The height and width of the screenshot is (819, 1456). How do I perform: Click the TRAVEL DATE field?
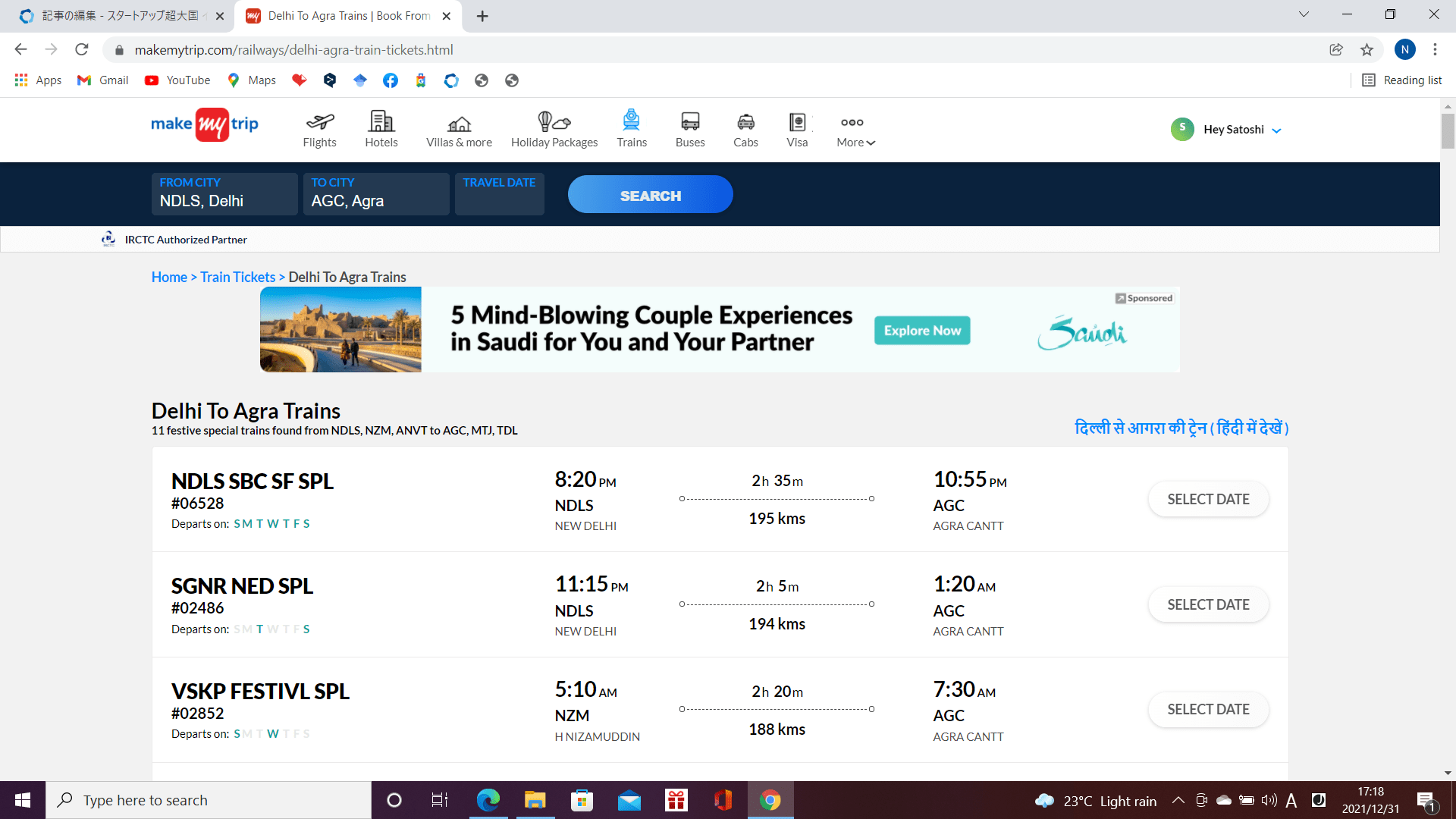coord(499,194)
